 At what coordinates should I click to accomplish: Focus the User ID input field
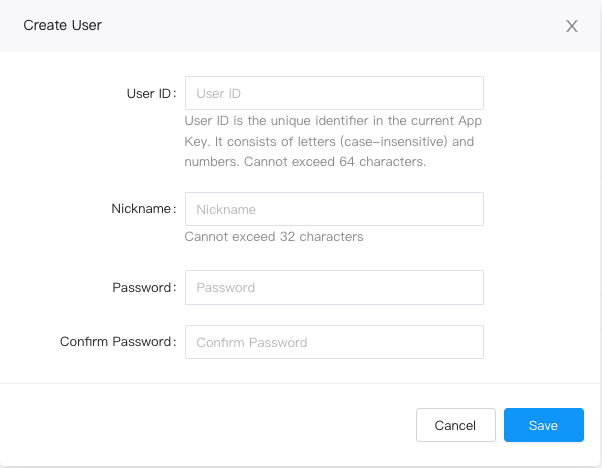pos(334,93)
